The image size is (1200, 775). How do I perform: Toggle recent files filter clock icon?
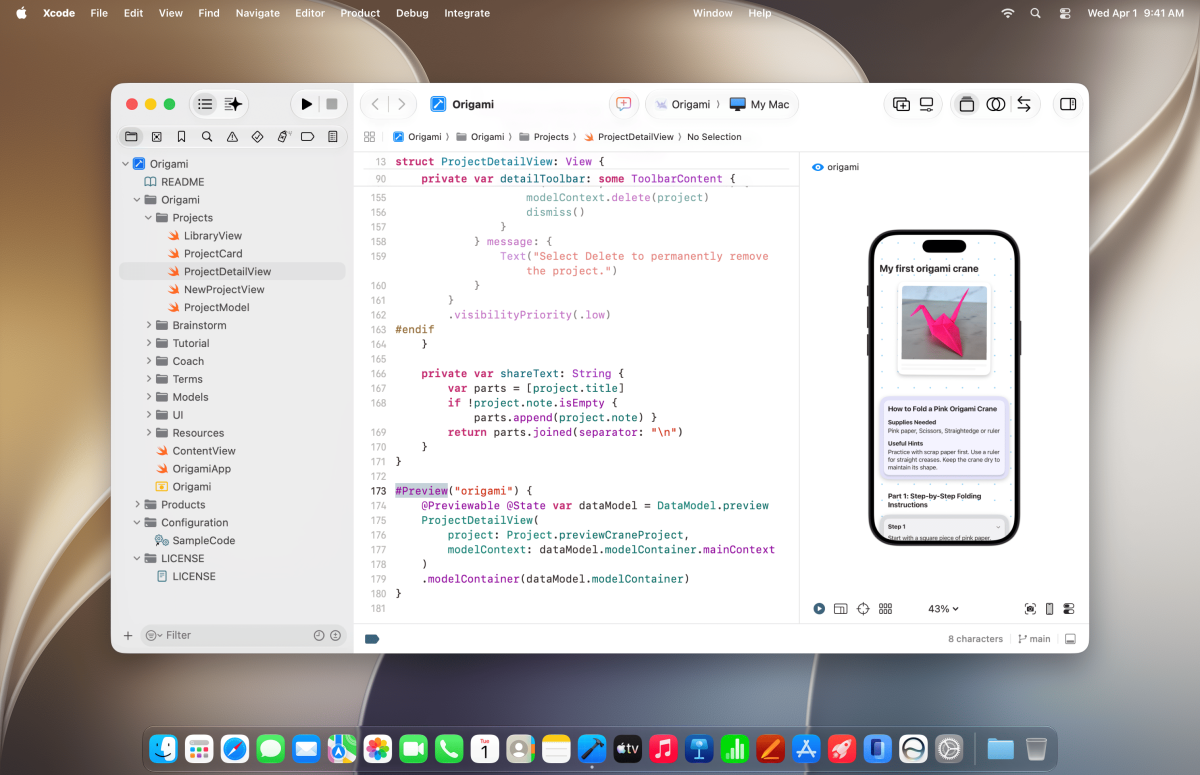[x=319, y=635]
